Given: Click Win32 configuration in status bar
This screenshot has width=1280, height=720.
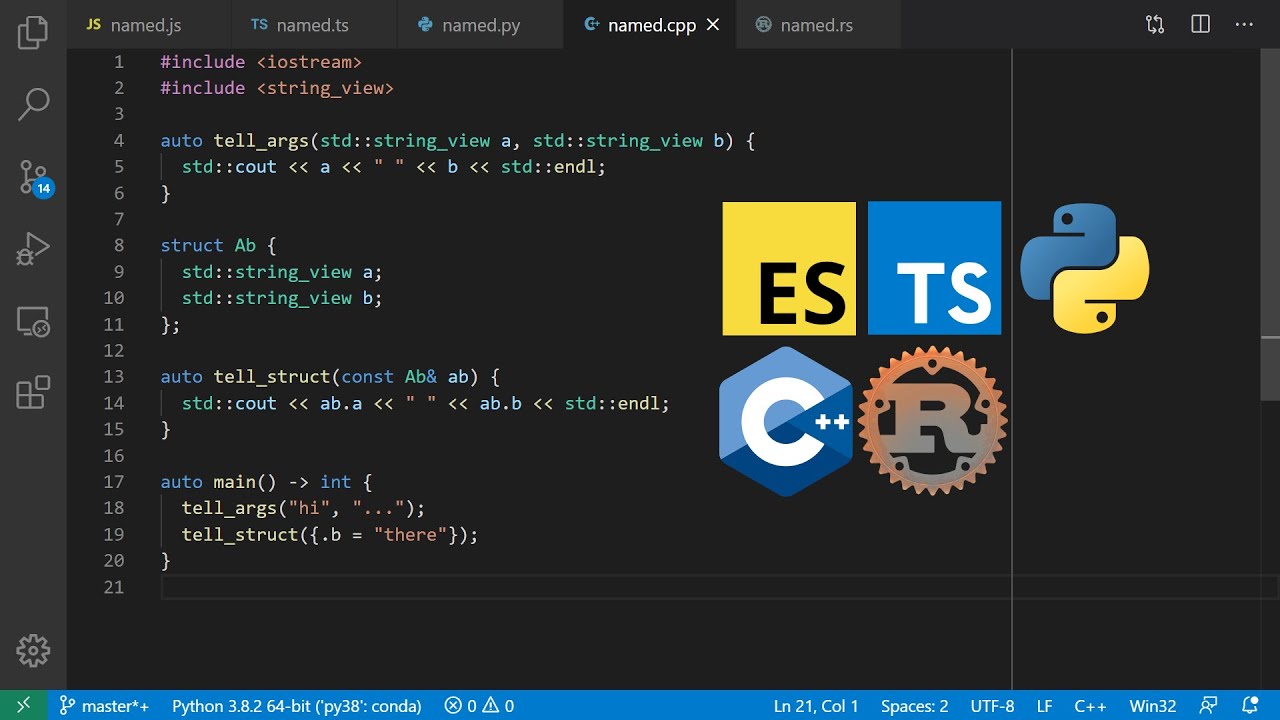Looking at the screenshot, I should coord(1153,705).
